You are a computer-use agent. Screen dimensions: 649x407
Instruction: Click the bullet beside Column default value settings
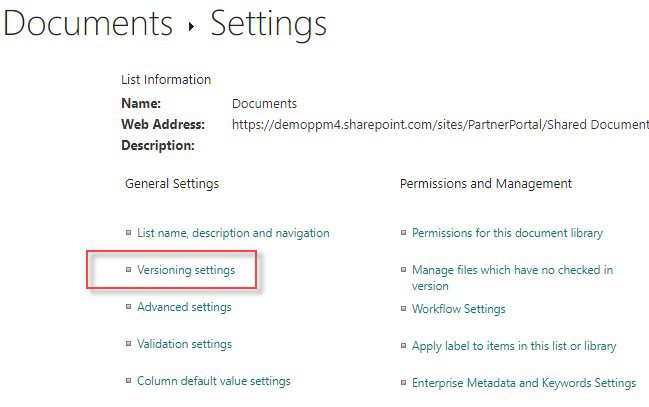128,380
